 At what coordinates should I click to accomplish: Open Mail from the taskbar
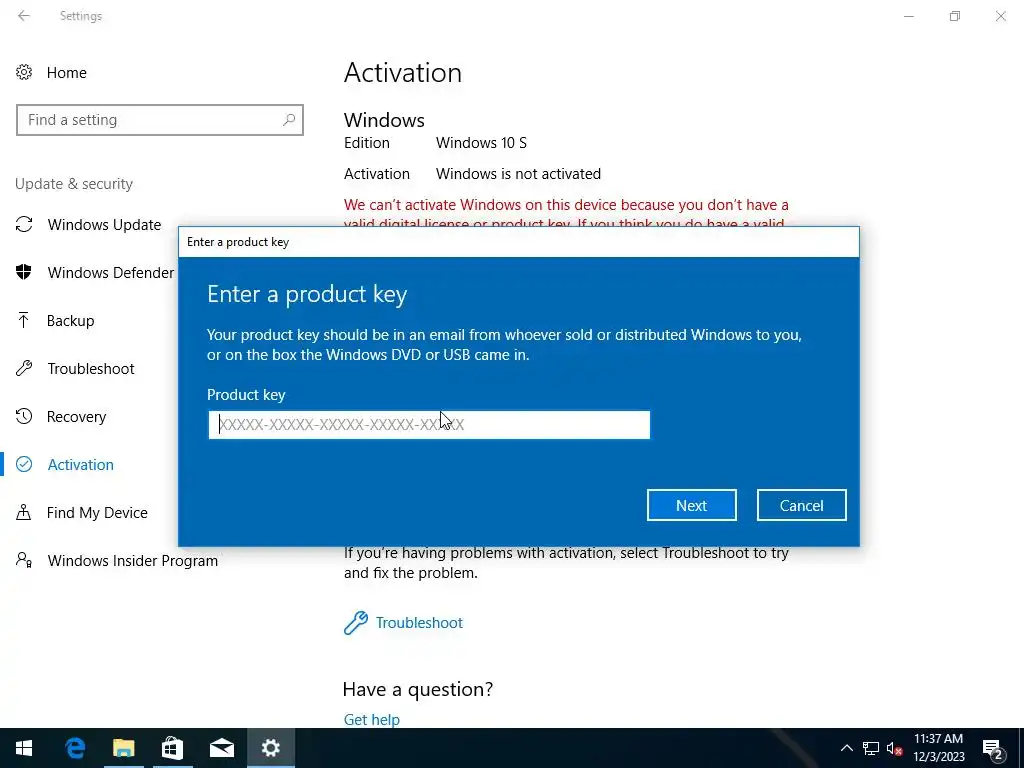coord(221,748)
